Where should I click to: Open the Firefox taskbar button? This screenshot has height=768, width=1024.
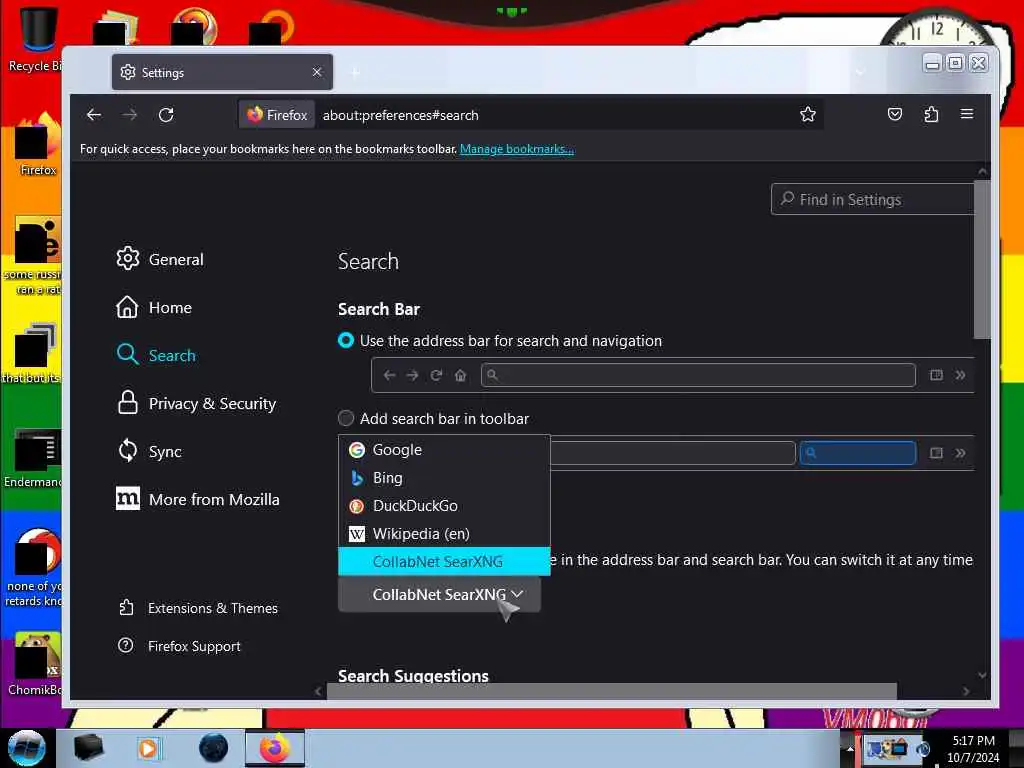tap(275, 748)
